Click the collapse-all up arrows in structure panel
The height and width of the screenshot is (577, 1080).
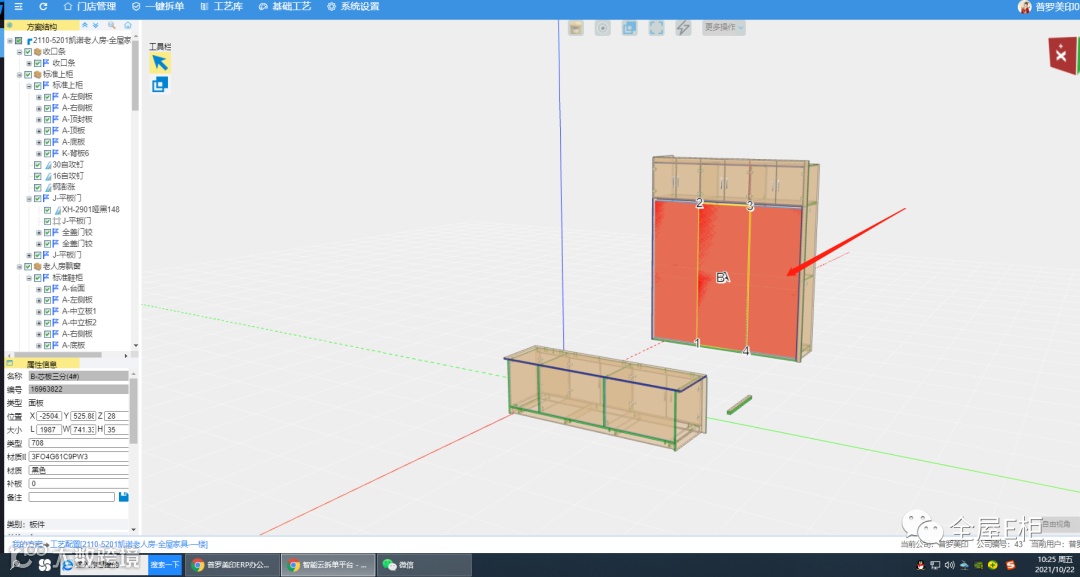(85, 25)
